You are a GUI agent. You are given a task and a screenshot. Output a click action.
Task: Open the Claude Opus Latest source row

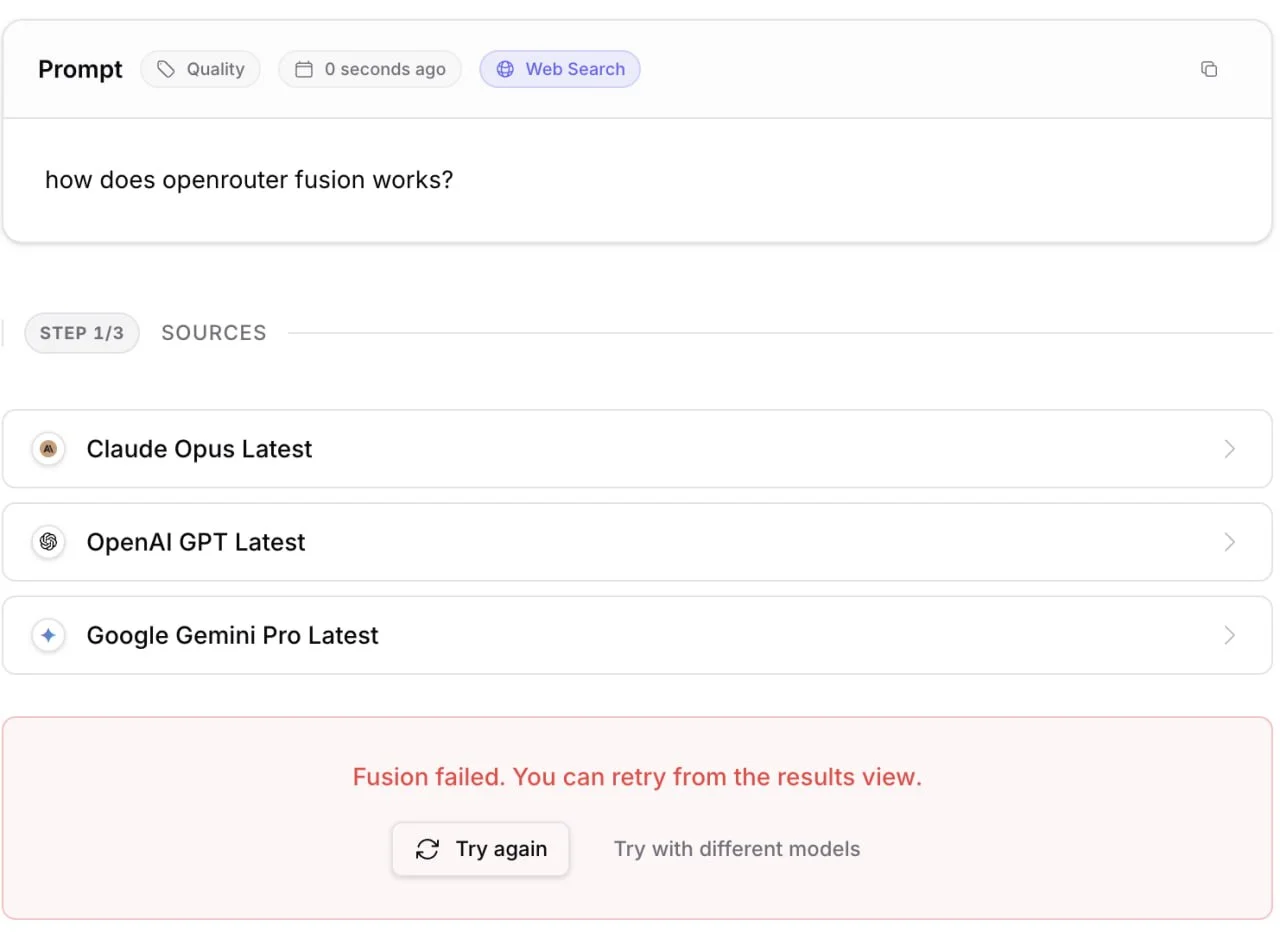(x=637, y=449)
